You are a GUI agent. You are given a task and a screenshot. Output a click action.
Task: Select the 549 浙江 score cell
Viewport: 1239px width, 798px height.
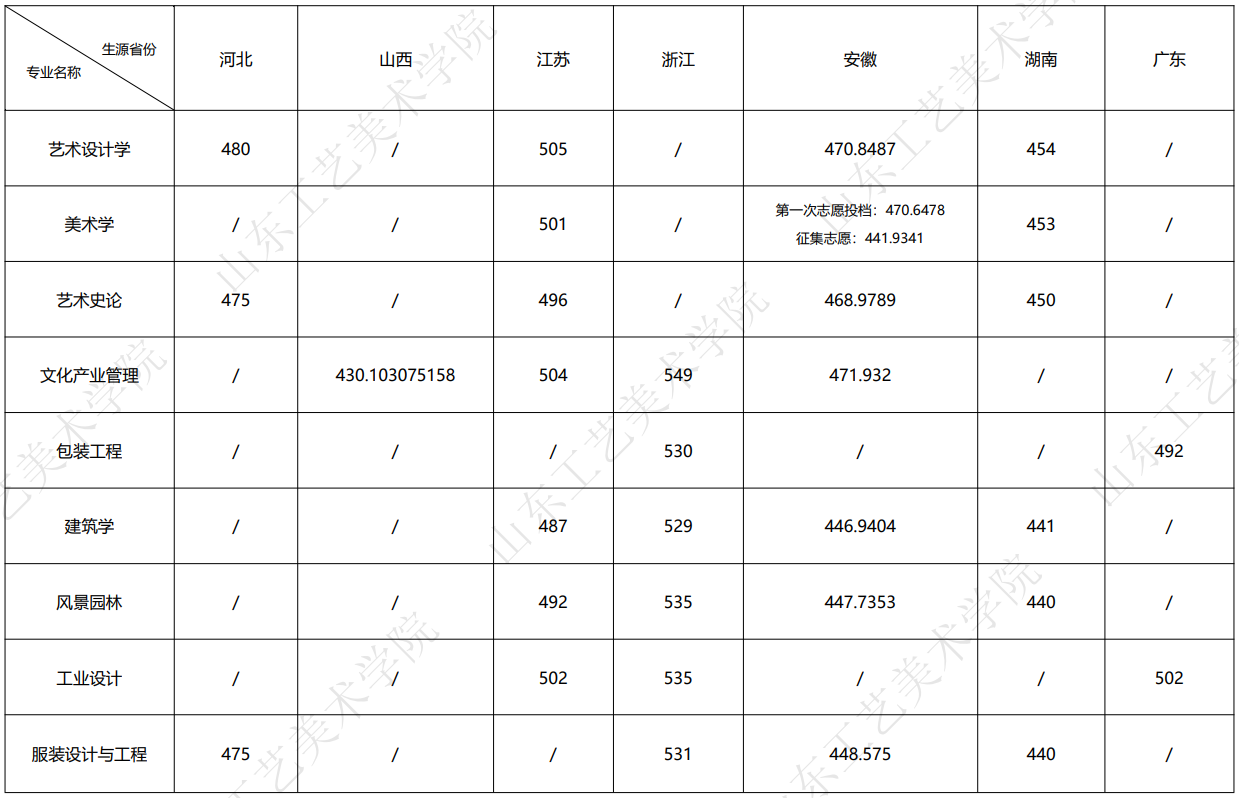point(678,375)
